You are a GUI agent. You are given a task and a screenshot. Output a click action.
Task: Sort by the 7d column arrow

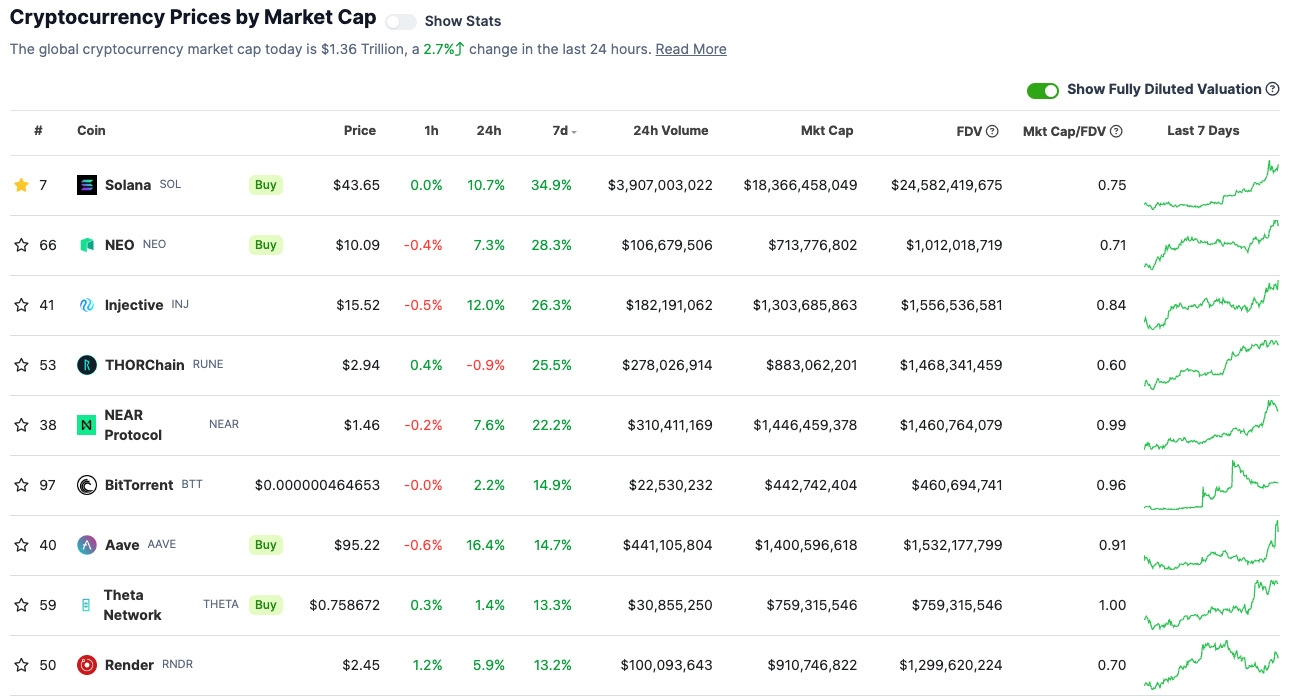coord(574,132)
